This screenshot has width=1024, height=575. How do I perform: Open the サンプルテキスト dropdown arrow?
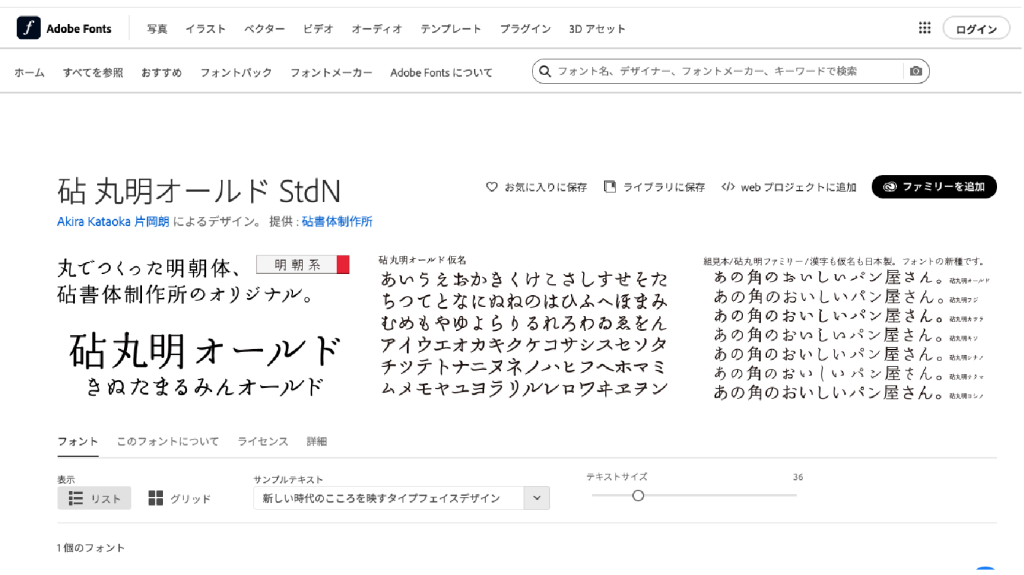click(537, 498)
